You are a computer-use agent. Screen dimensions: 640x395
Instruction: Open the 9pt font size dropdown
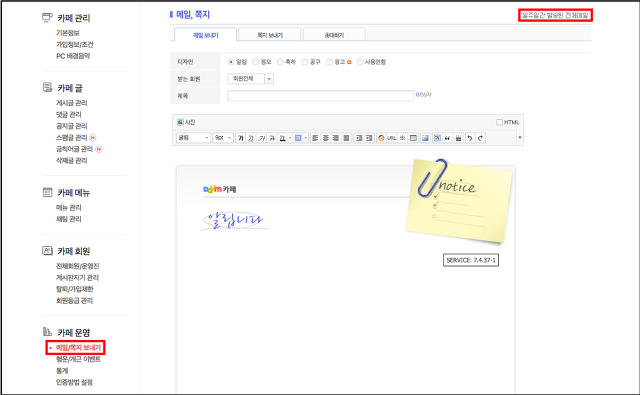coord(223,138)
